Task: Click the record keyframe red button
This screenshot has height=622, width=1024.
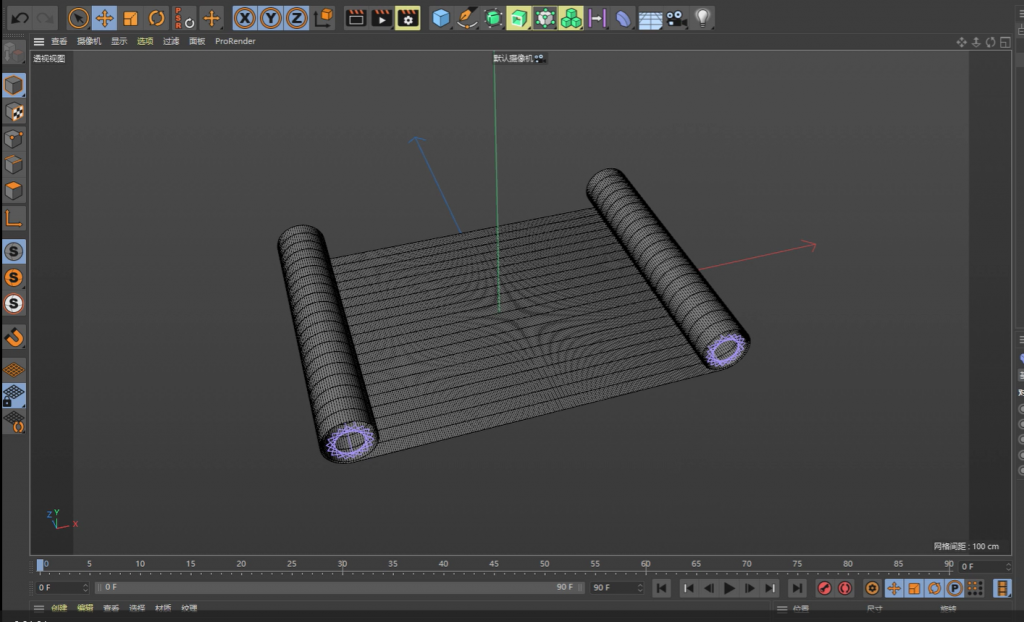Action: click(825, 588)
